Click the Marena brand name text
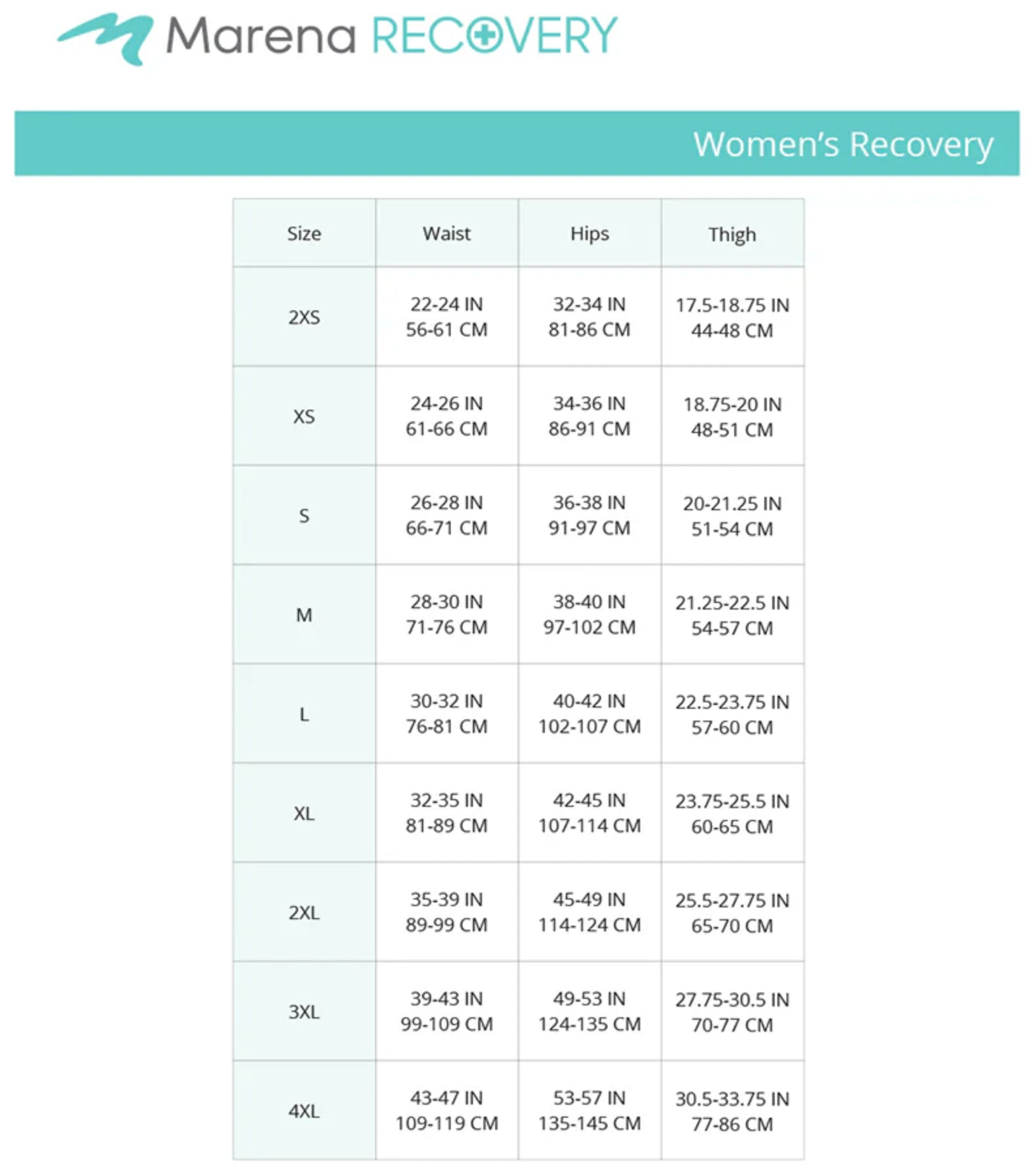 [261, 36]
